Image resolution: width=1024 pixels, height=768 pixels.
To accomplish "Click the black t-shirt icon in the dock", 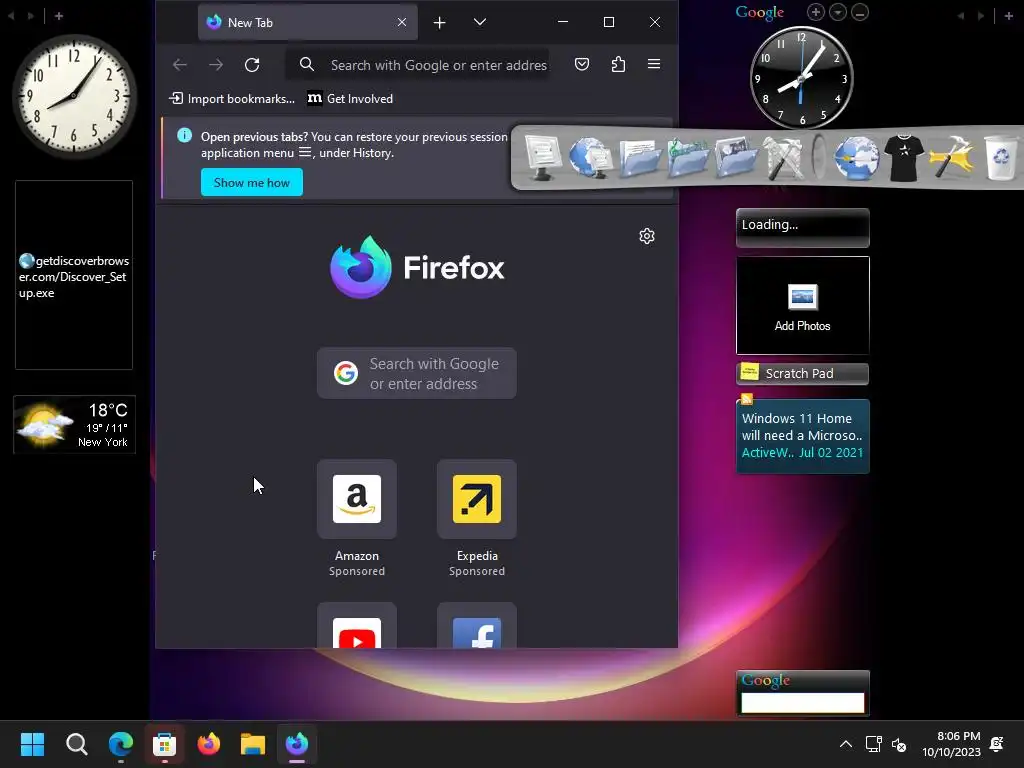I will (904, 157).
